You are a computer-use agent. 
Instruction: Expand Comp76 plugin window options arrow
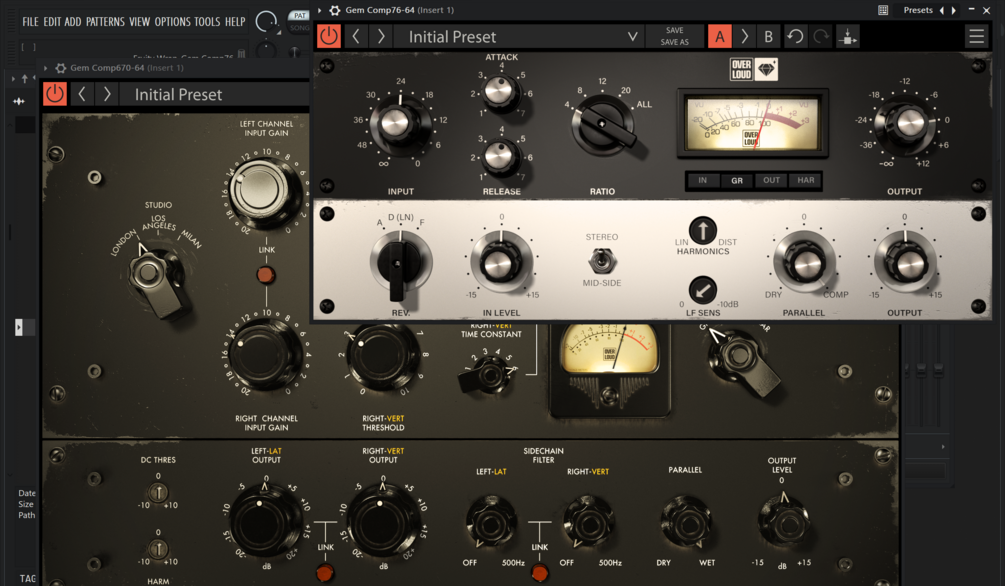pyautogui.click(x=320, y=10)
